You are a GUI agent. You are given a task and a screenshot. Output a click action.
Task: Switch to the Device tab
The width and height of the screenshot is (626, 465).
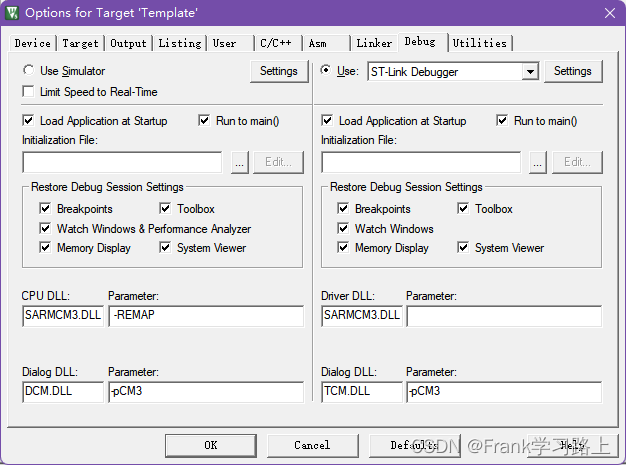tap(33, 43)
